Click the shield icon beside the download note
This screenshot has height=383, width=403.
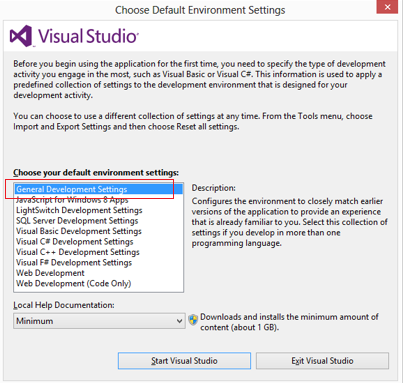tap(193, 320)
